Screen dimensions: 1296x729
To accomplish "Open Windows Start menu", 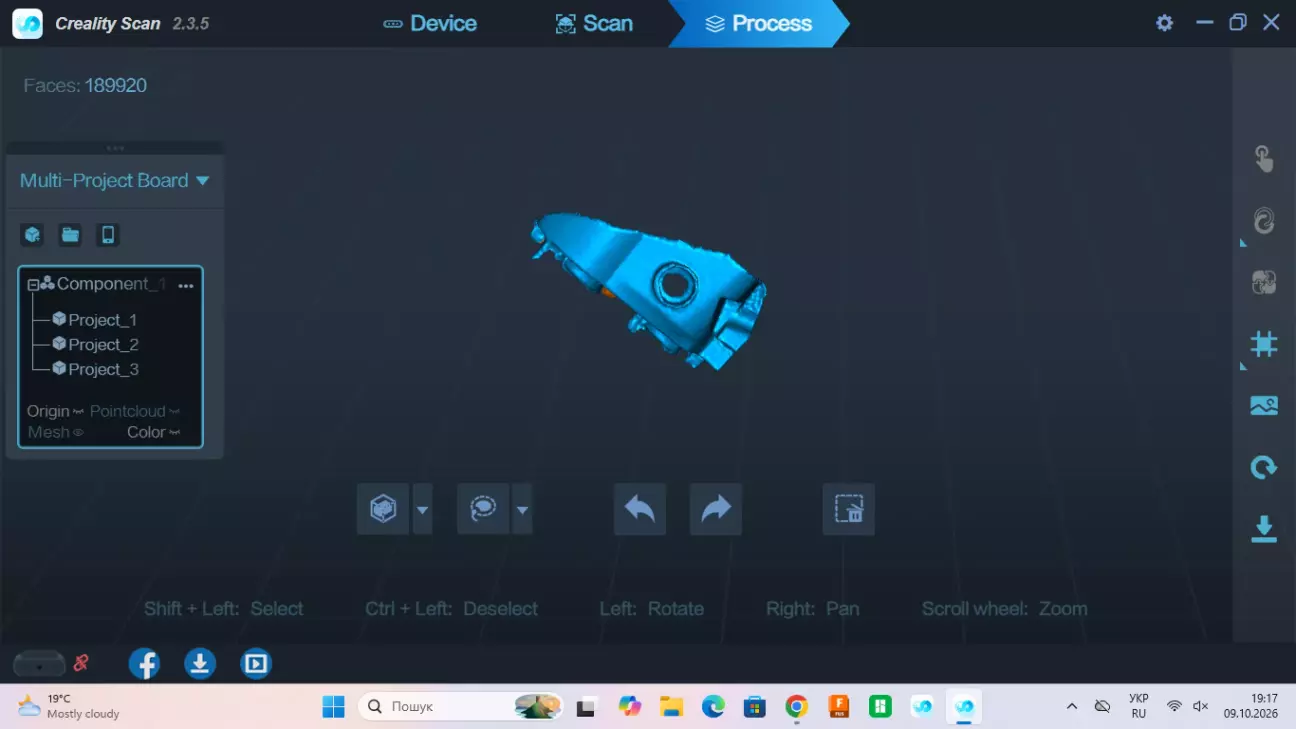I will (333, 706).
